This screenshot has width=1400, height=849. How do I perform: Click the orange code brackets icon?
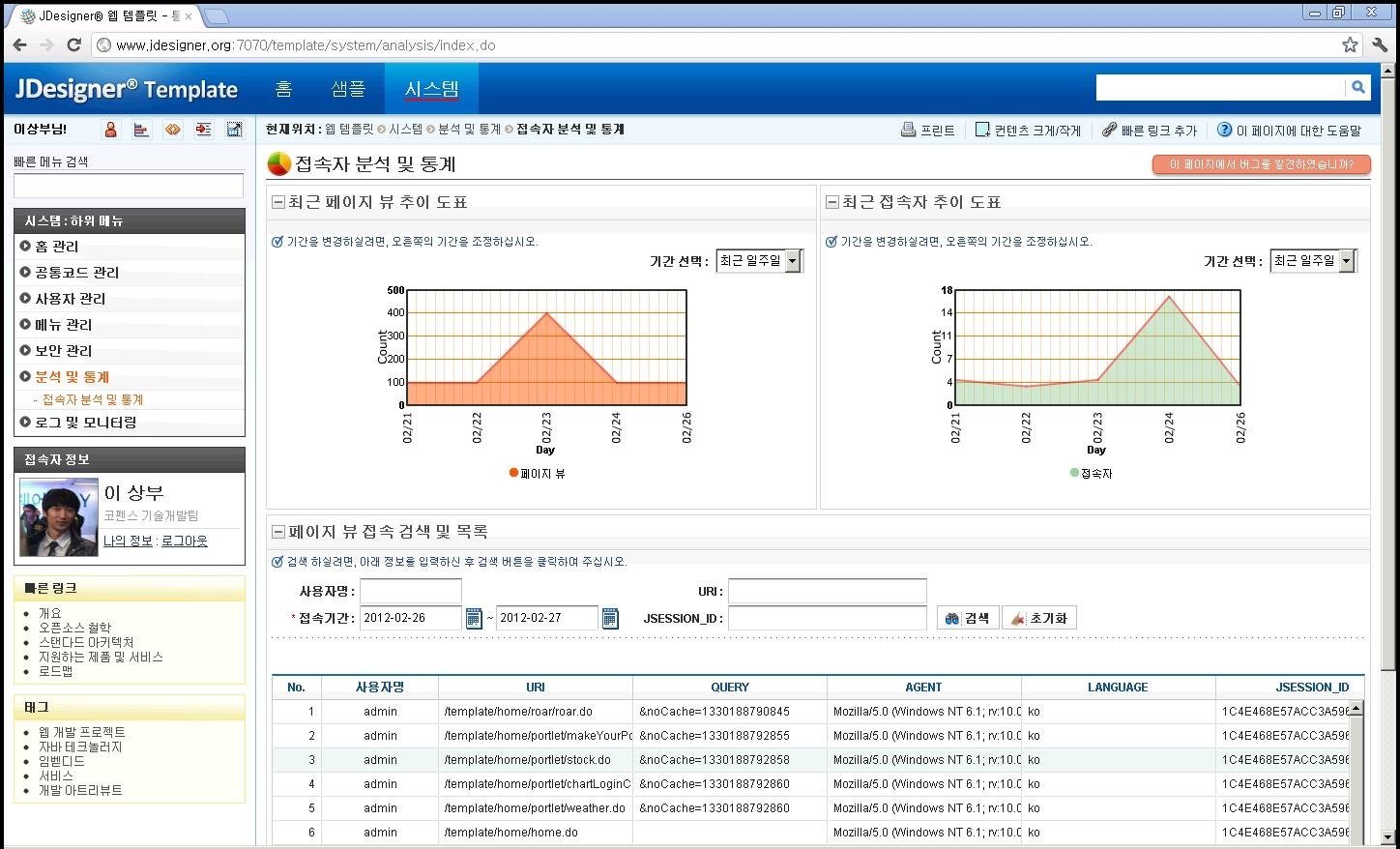pyautogui.click(x=172, y=130)
